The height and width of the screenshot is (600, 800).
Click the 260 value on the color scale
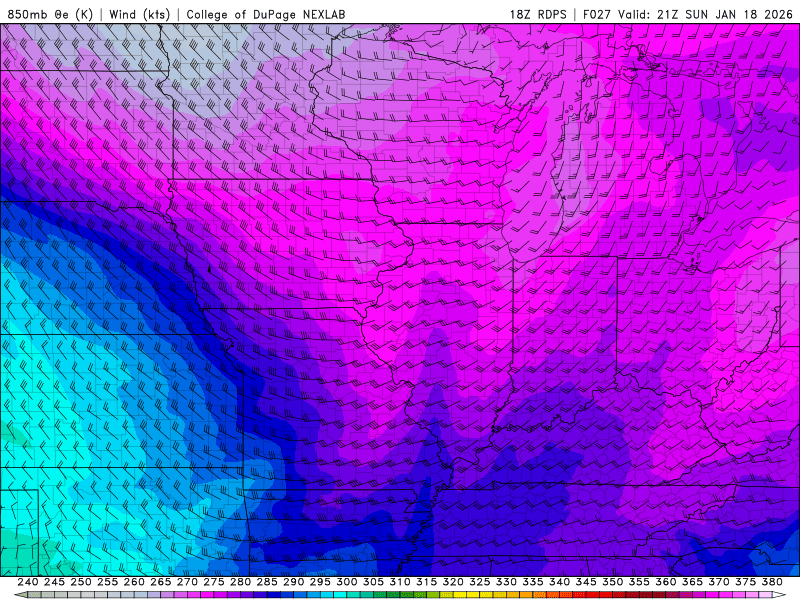[134, 582]
